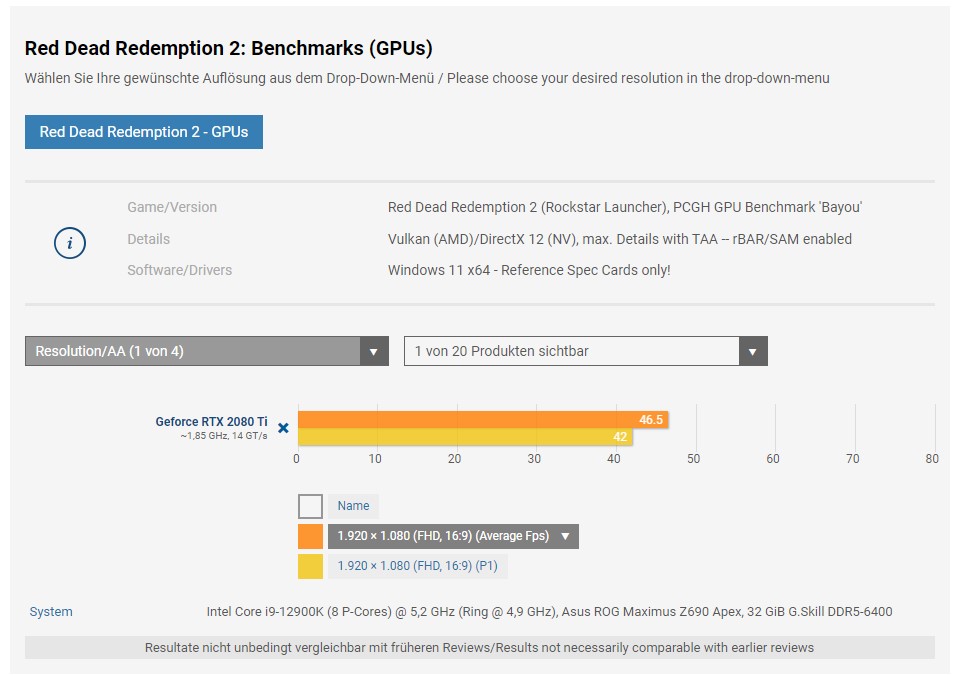Open Resolution/AA (1 von 4) selector
This screenshot has height=675, width=955.
point(206,352)
